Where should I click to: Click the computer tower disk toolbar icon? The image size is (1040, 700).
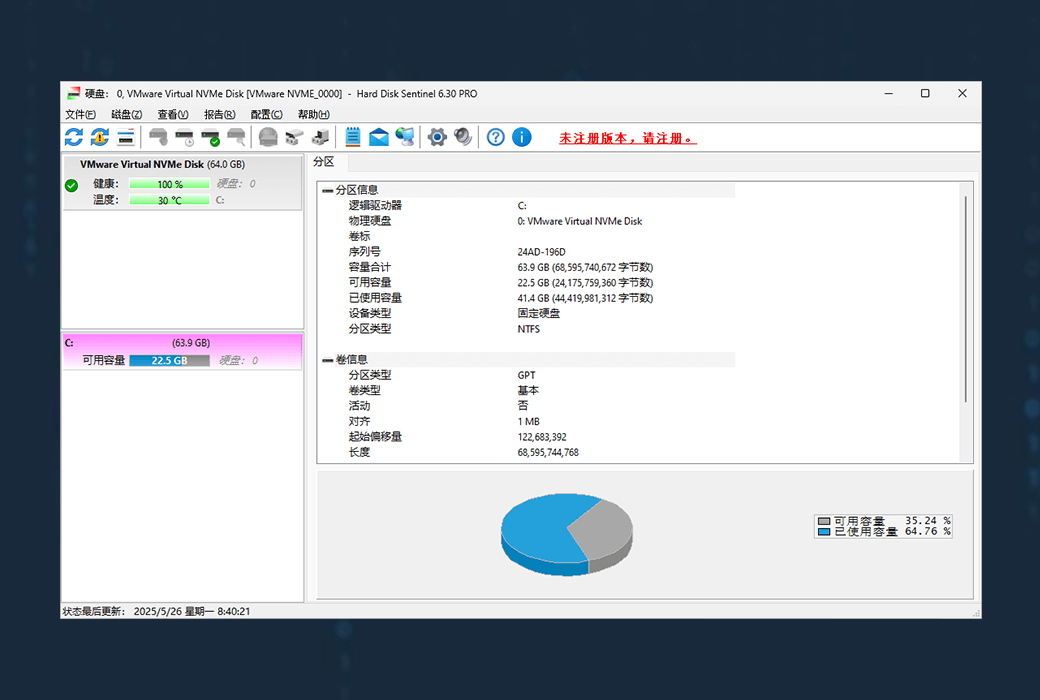coord(320,137)
